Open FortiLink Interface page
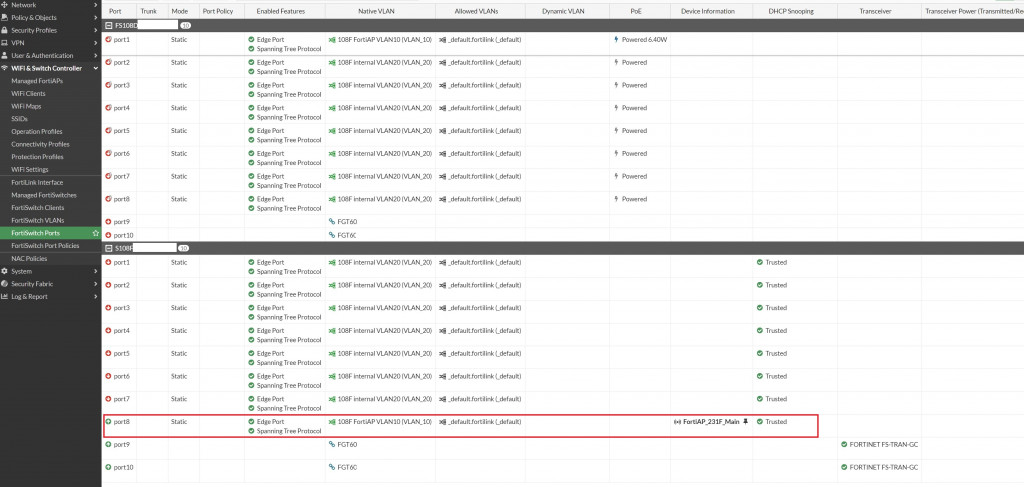Image resolution: width=1024 pixels, height=487 pixels. (37, 182)
